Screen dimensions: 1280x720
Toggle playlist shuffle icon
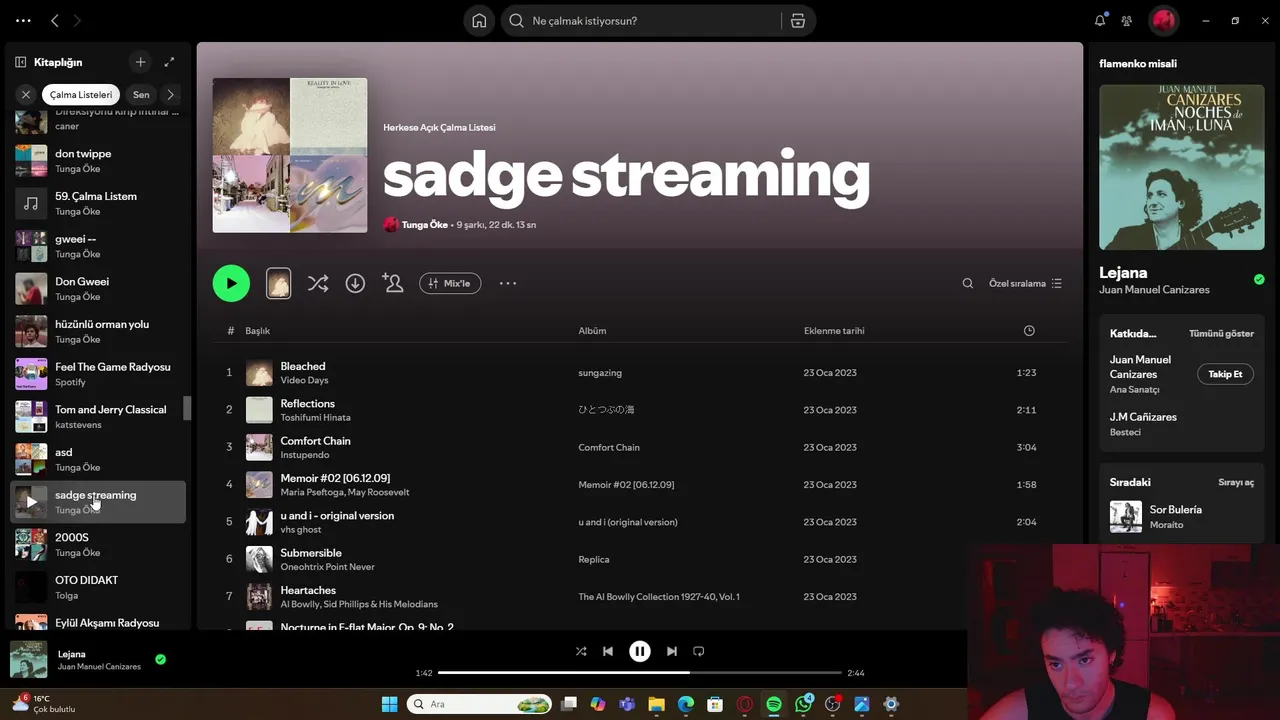(x=318, y=283)
